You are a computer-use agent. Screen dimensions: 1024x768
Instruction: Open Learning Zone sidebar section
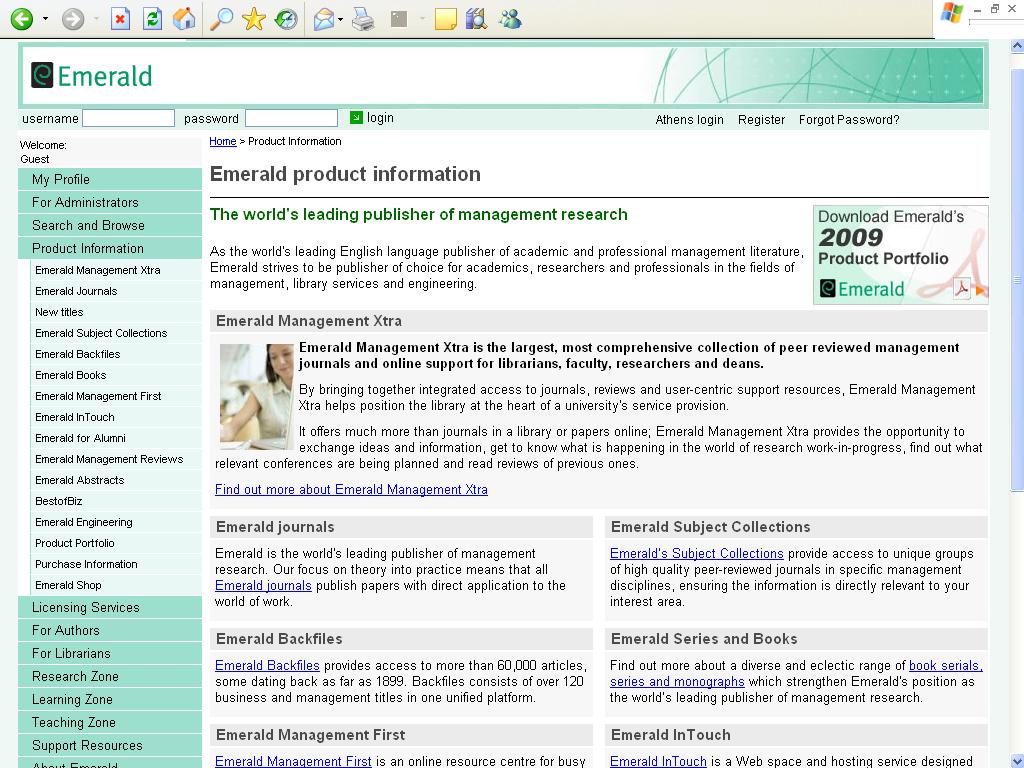[110, 699]
